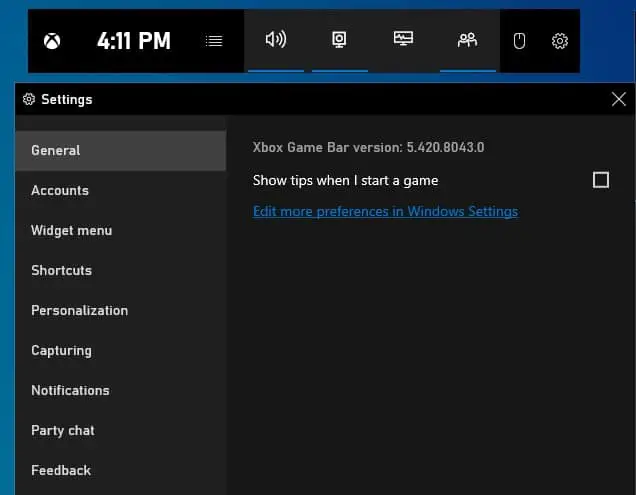The height and width of the screenshot is (495, 636).
Task: Click the Xbox Game Bar version text
Action: click(368, 147)
